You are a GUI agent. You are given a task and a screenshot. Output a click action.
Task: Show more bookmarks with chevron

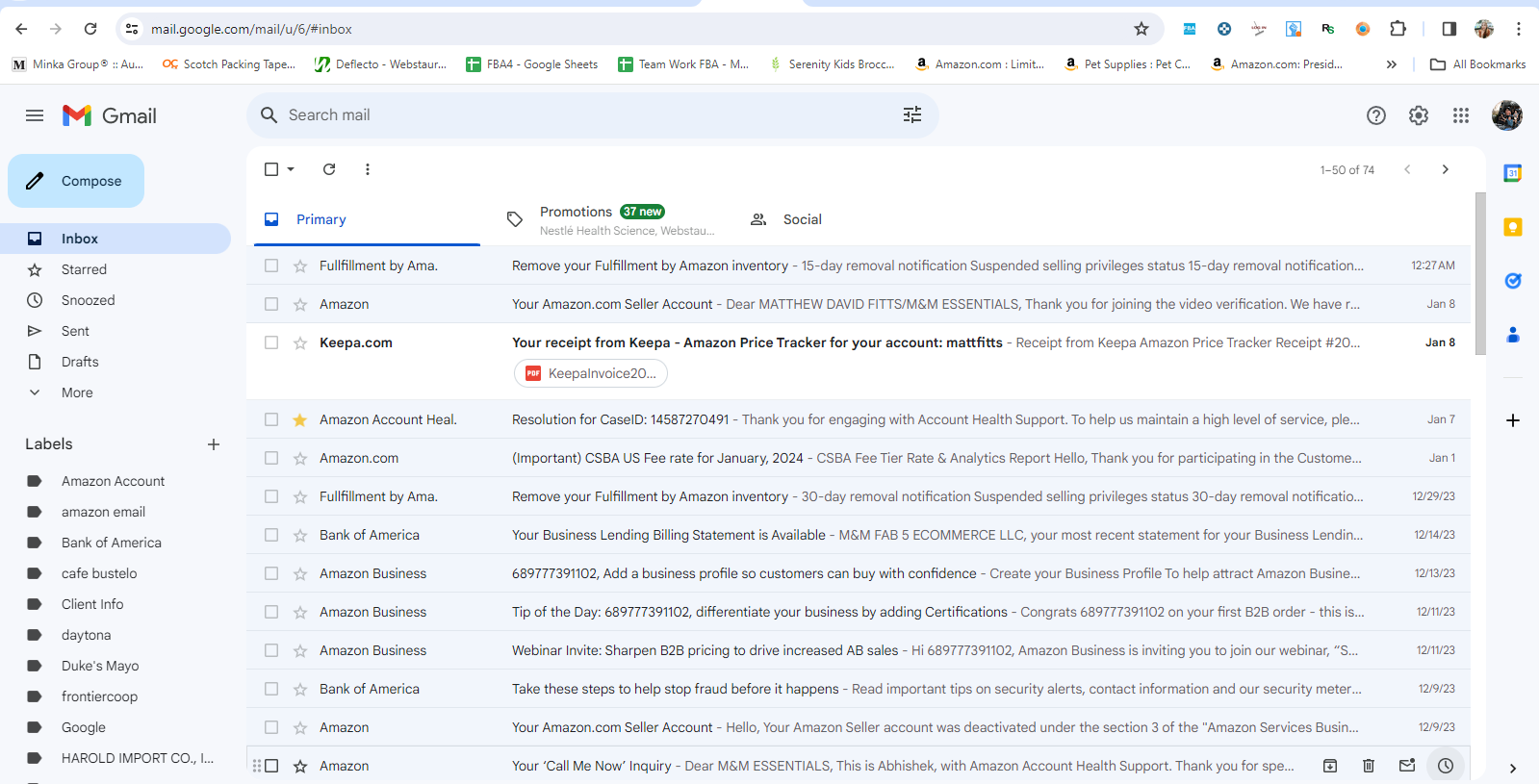pyautogui.click(x=1391, y=64)
